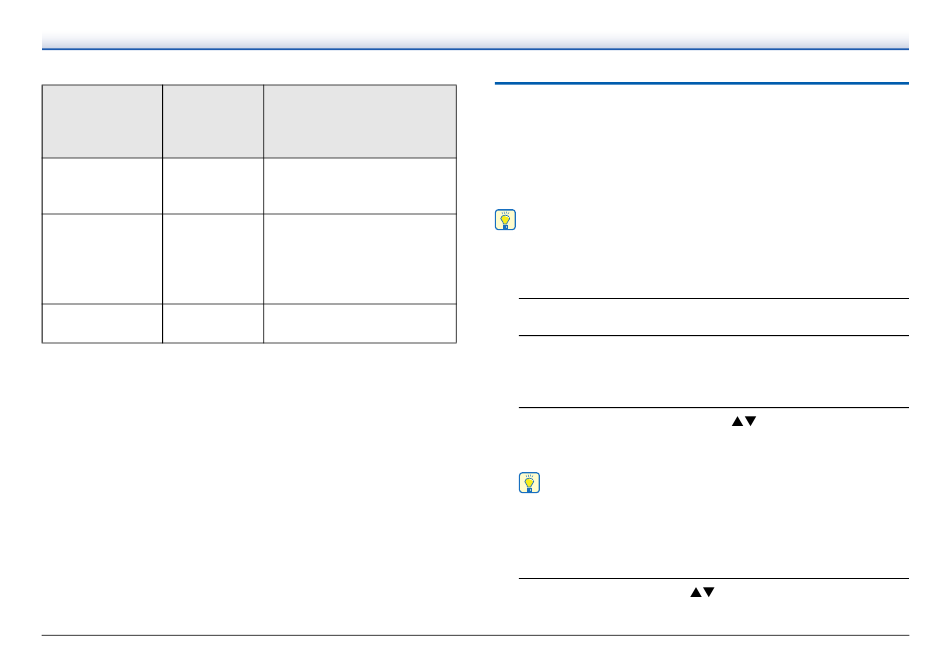Click the blue gradient header bar at page top

[x=475, y=41]
